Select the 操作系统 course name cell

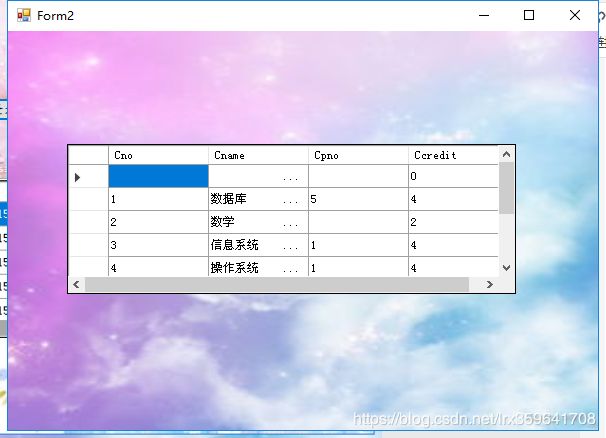point(258,266)
